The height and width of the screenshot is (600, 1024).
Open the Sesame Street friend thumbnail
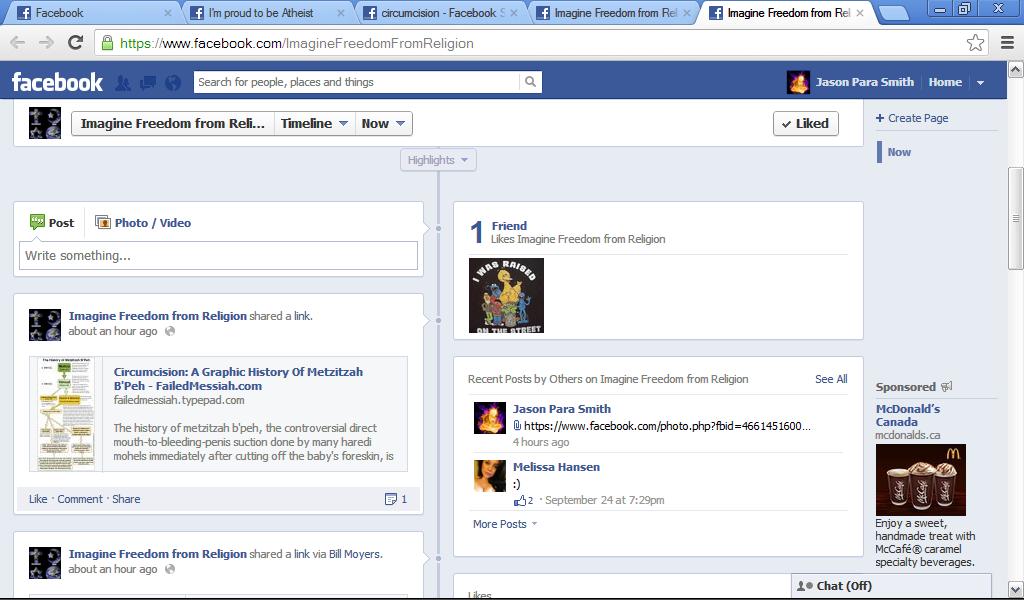[506, 296]
